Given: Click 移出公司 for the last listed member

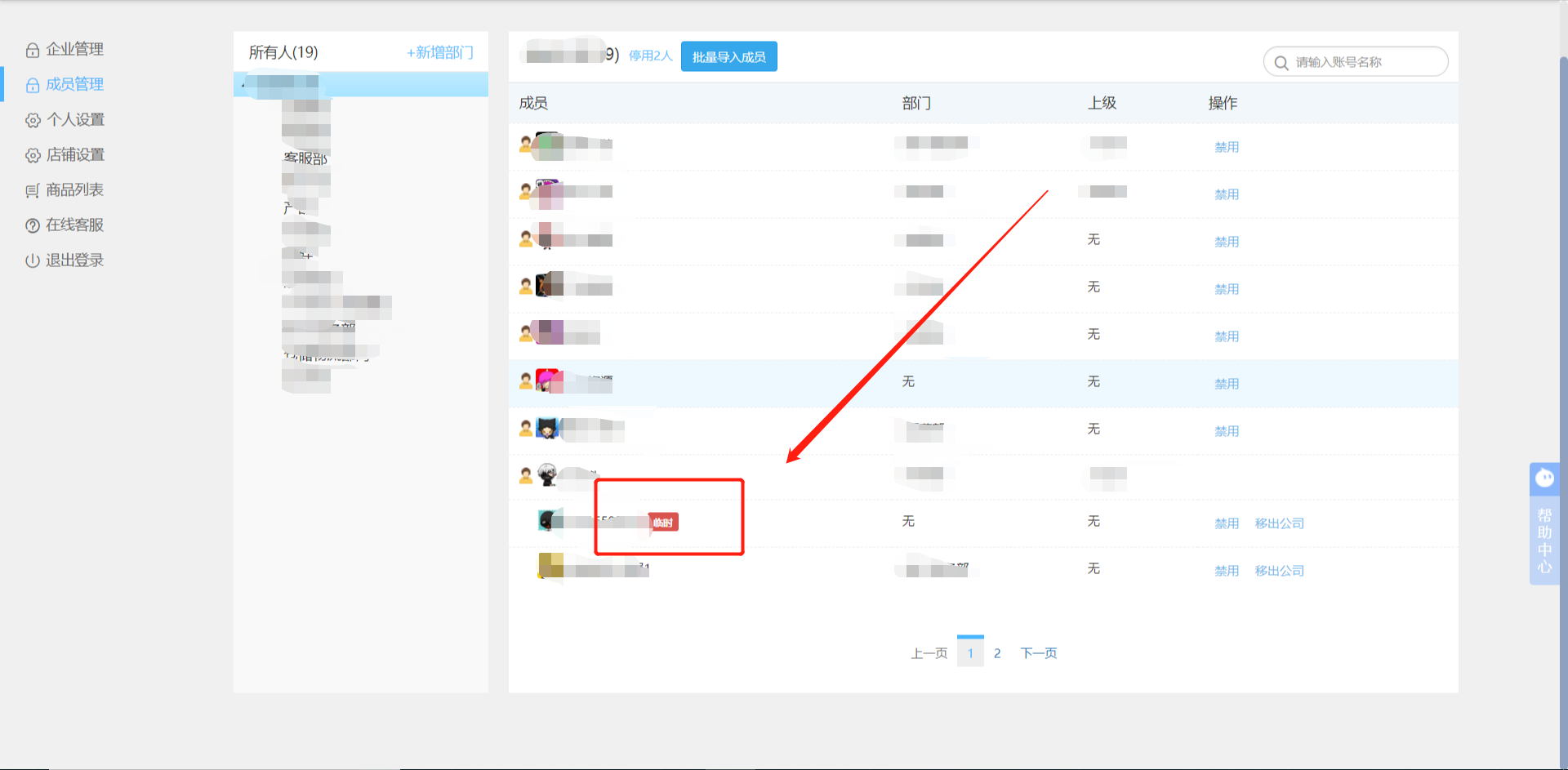Looking at the screenshot, I should pyautogui.click(x=1279, y=571).
